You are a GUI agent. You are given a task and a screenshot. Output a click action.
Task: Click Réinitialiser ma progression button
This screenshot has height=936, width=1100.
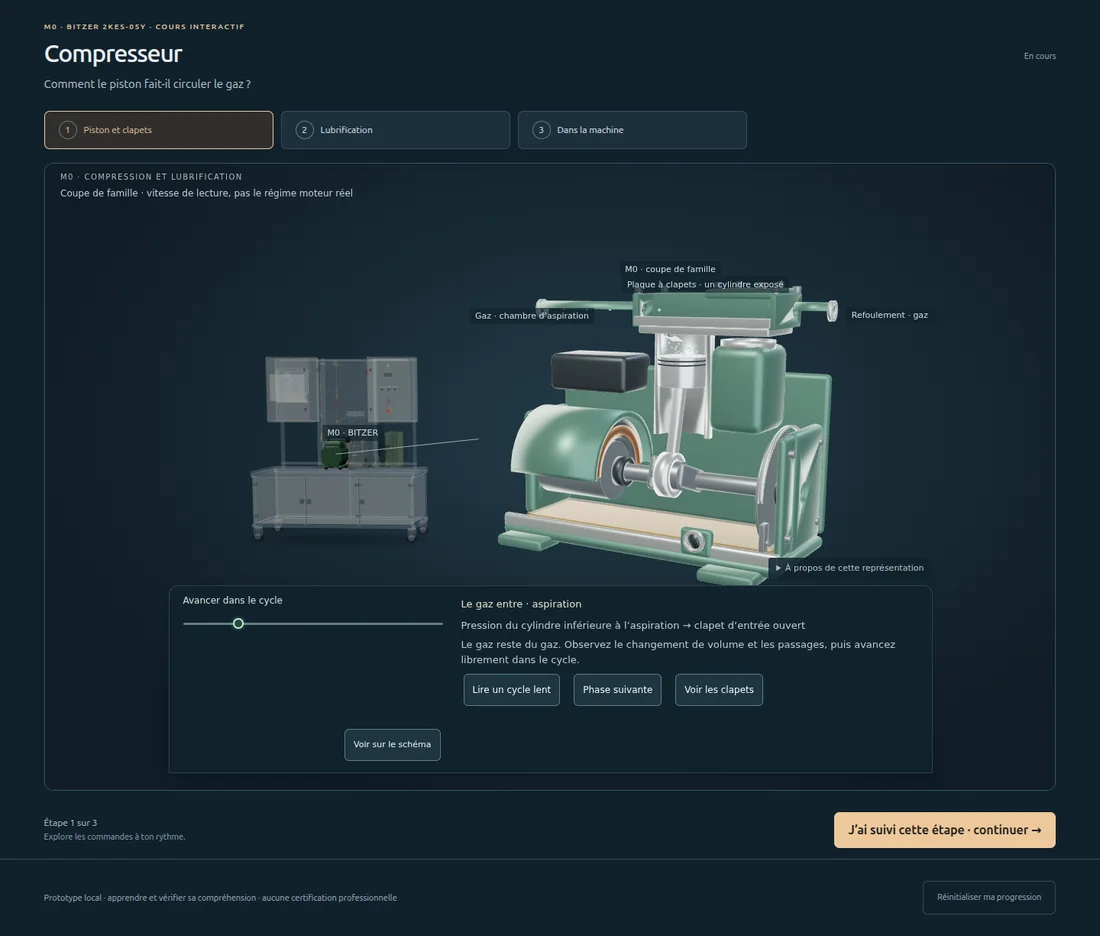(989, 897)
